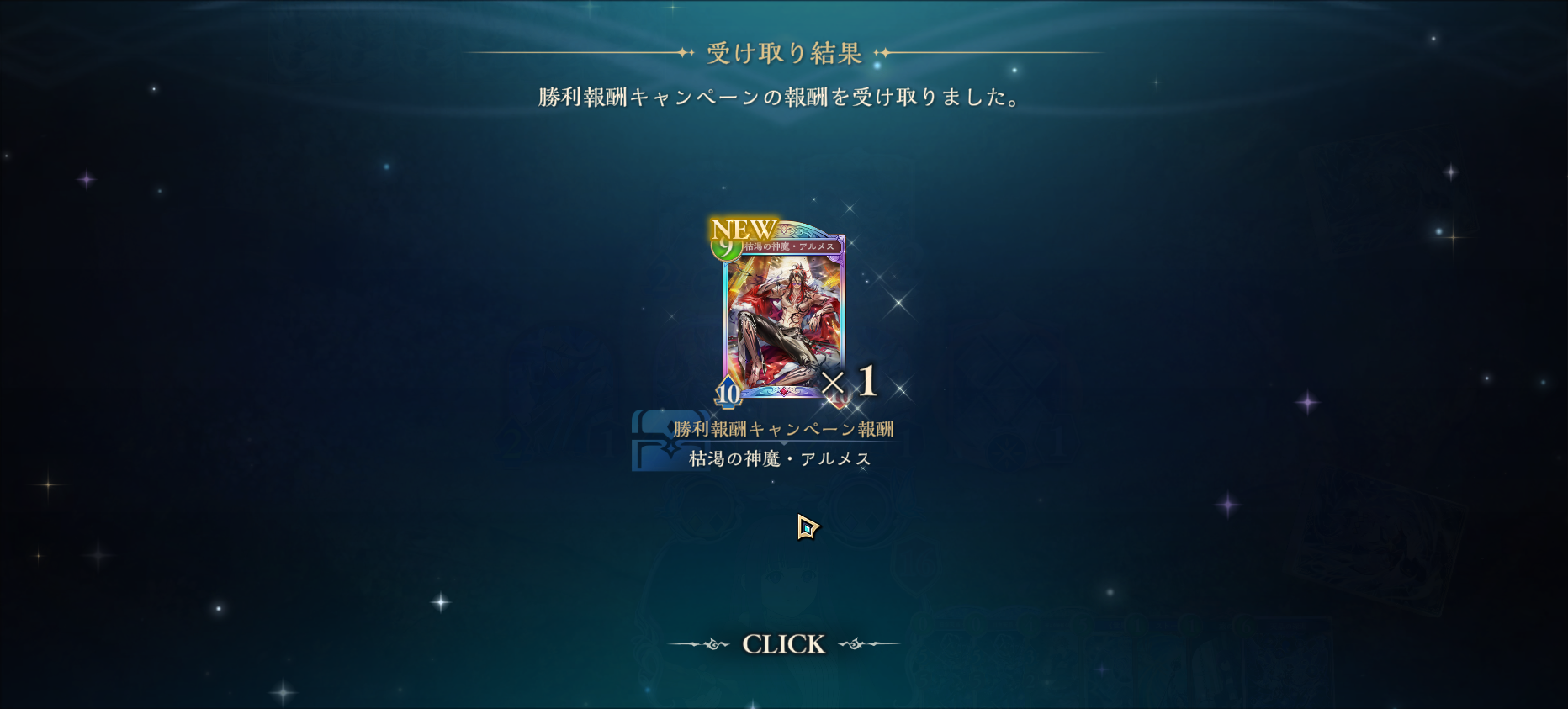This screenshot has height=709, width=1568.
Task: Click the card's name banner at its top
Action: (790, 246)
